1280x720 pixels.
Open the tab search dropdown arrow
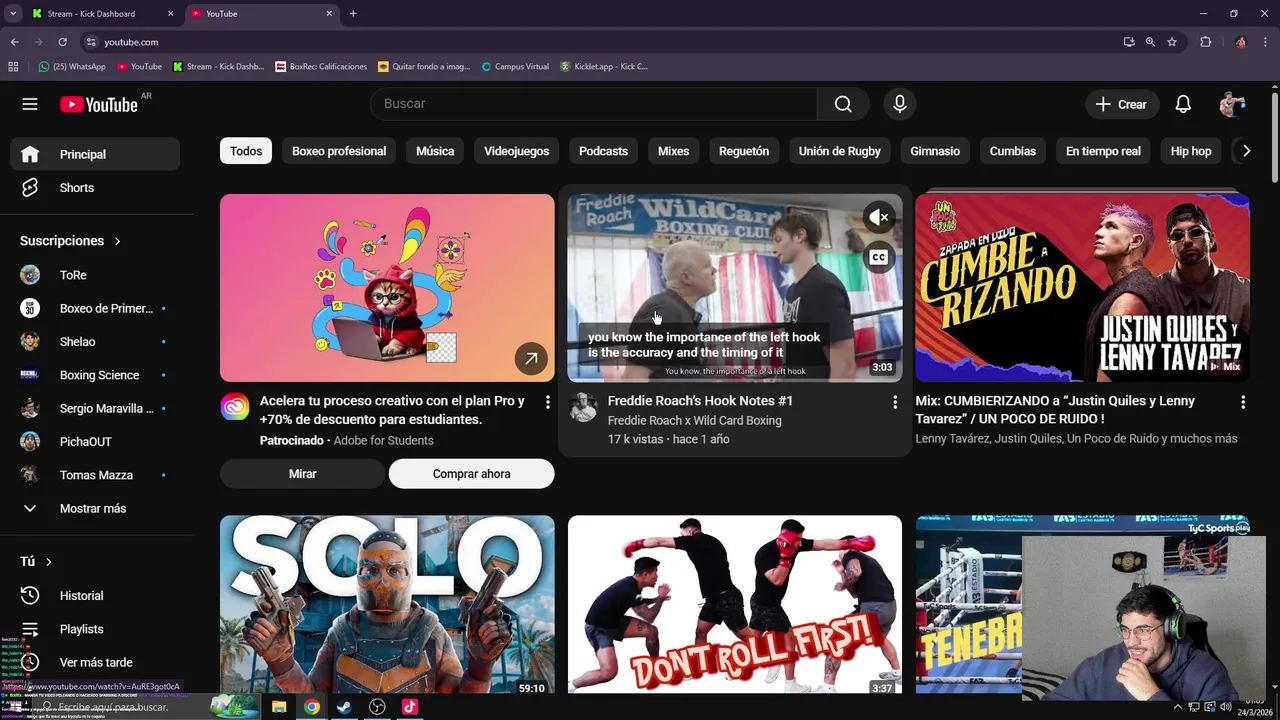click(13, 14)
